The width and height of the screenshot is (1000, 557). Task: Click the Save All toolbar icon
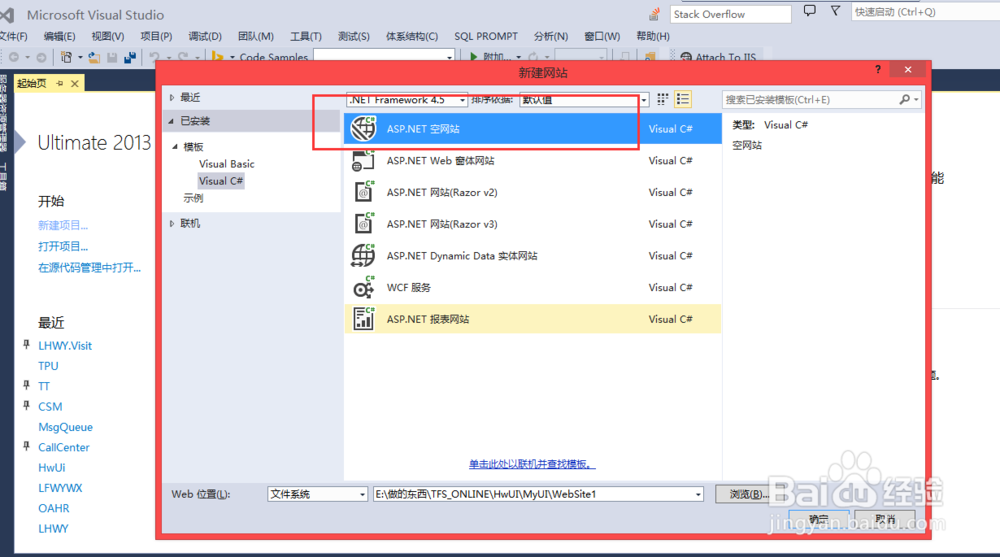pos(129,57)
